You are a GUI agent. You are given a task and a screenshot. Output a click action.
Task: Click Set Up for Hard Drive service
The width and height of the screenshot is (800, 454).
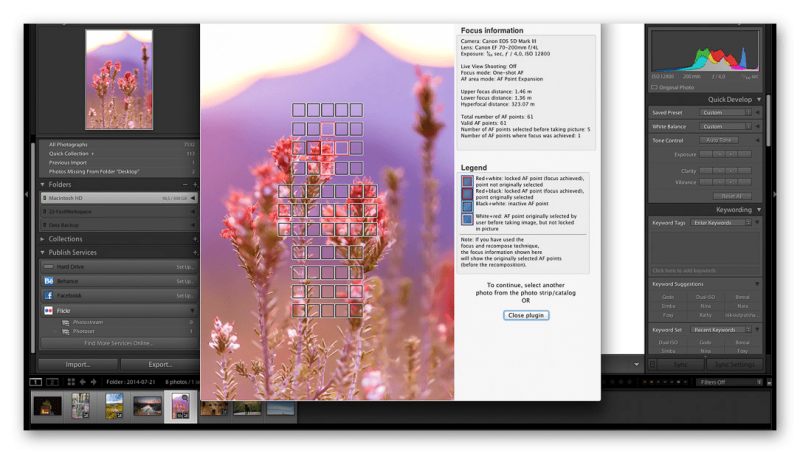click(185, 267)
